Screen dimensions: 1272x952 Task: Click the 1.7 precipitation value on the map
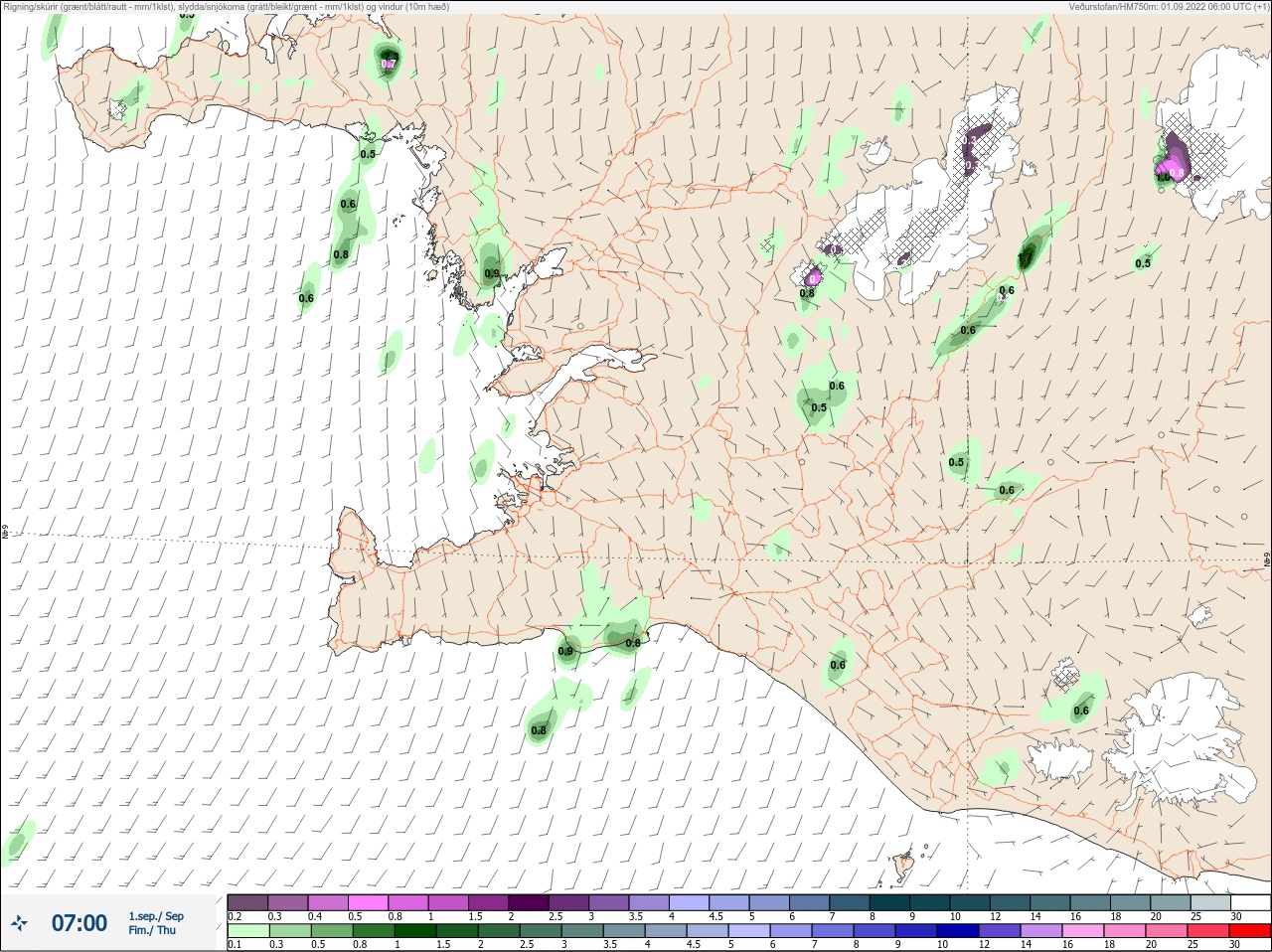[x=1026, y=259]
